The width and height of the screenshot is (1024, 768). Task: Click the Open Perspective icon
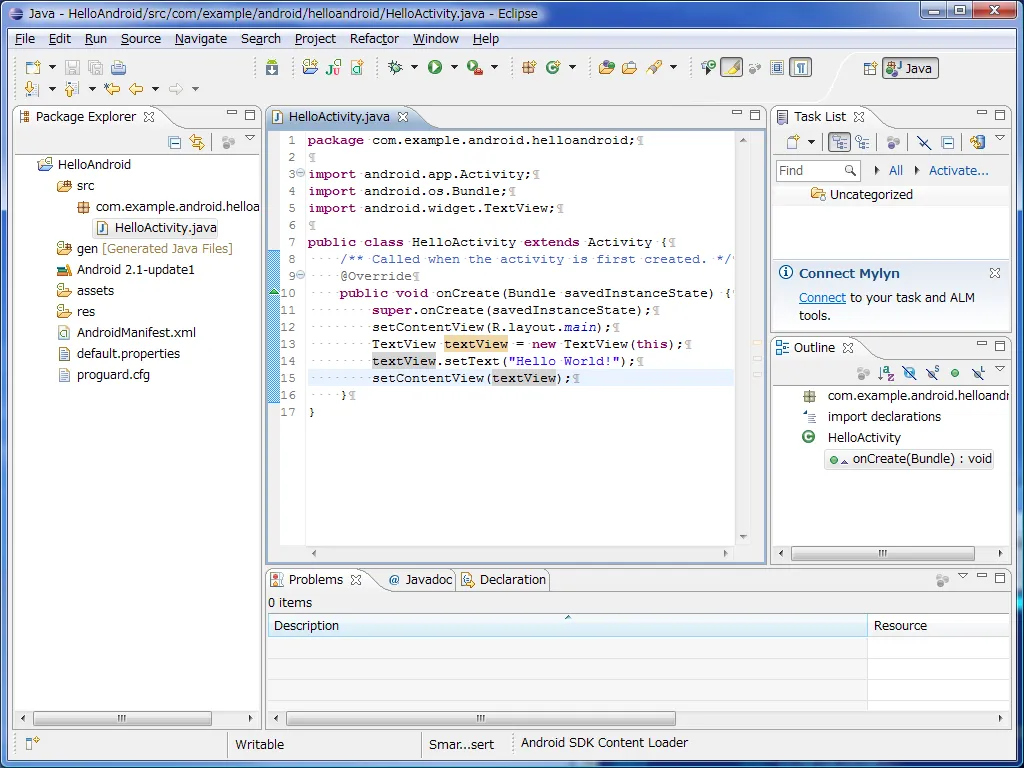point(870,68)
